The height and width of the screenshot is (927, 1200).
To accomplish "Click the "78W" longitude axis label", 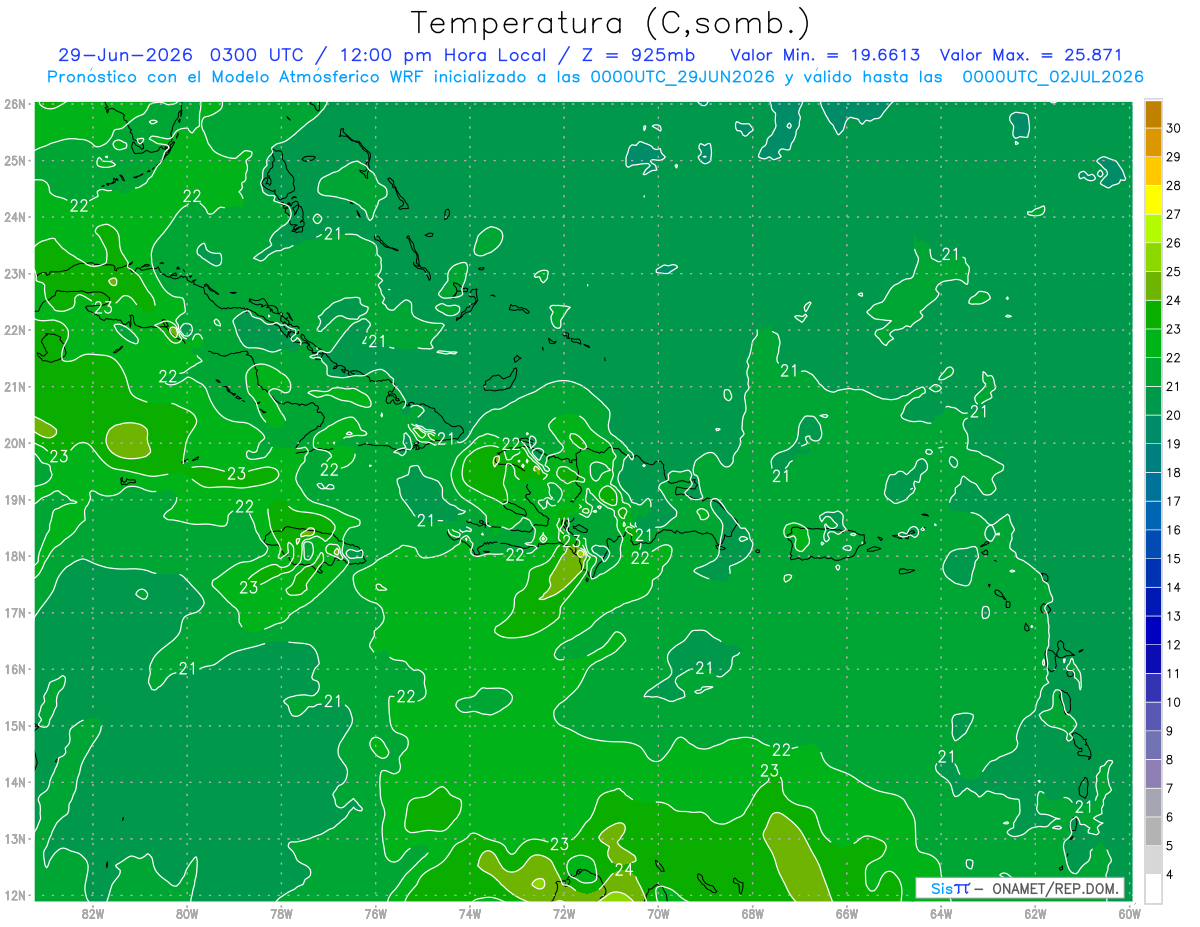I will [281, 913].
